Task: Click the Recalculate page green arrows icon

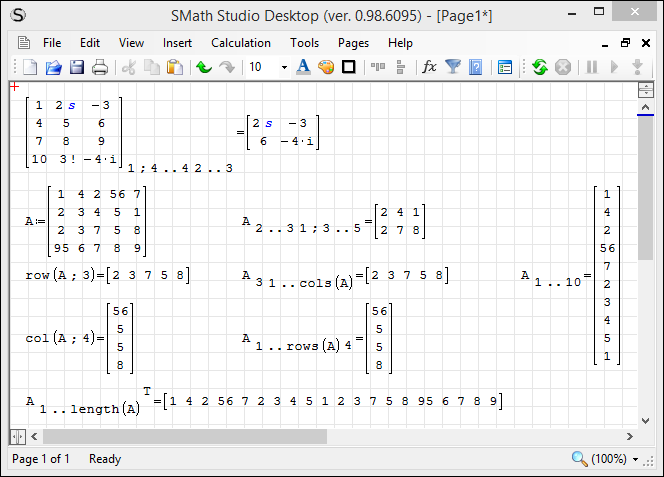Action: point(539,67)
